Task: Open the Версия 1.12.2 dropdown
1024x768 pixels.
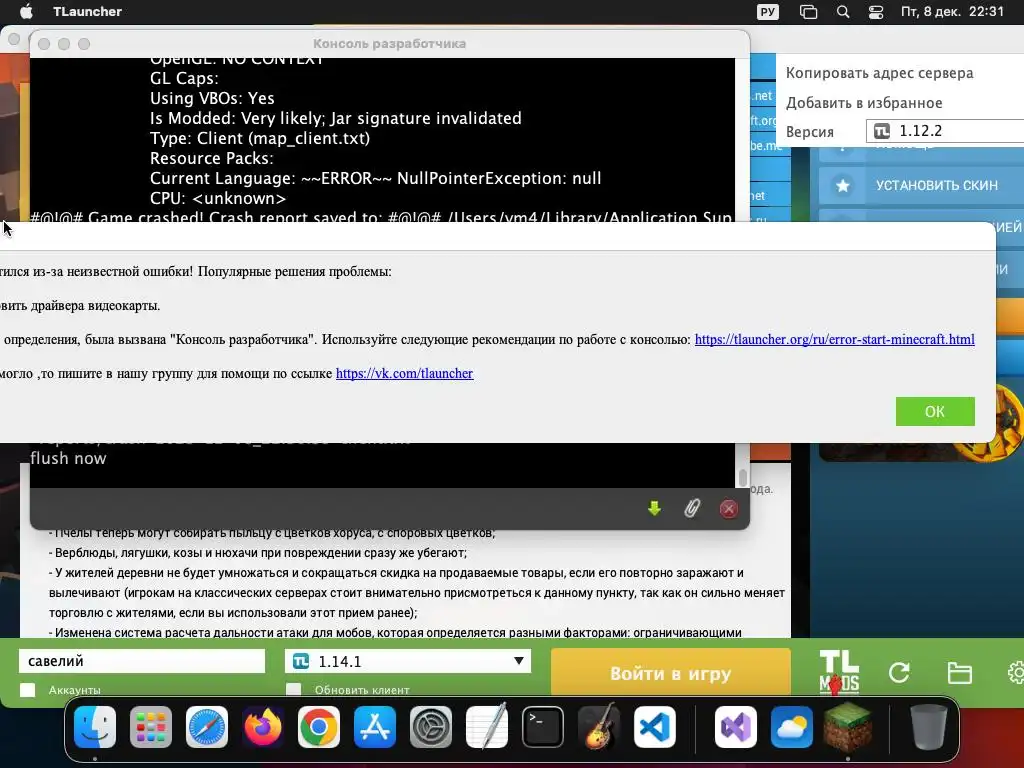Action: click(x=945, y=131)
